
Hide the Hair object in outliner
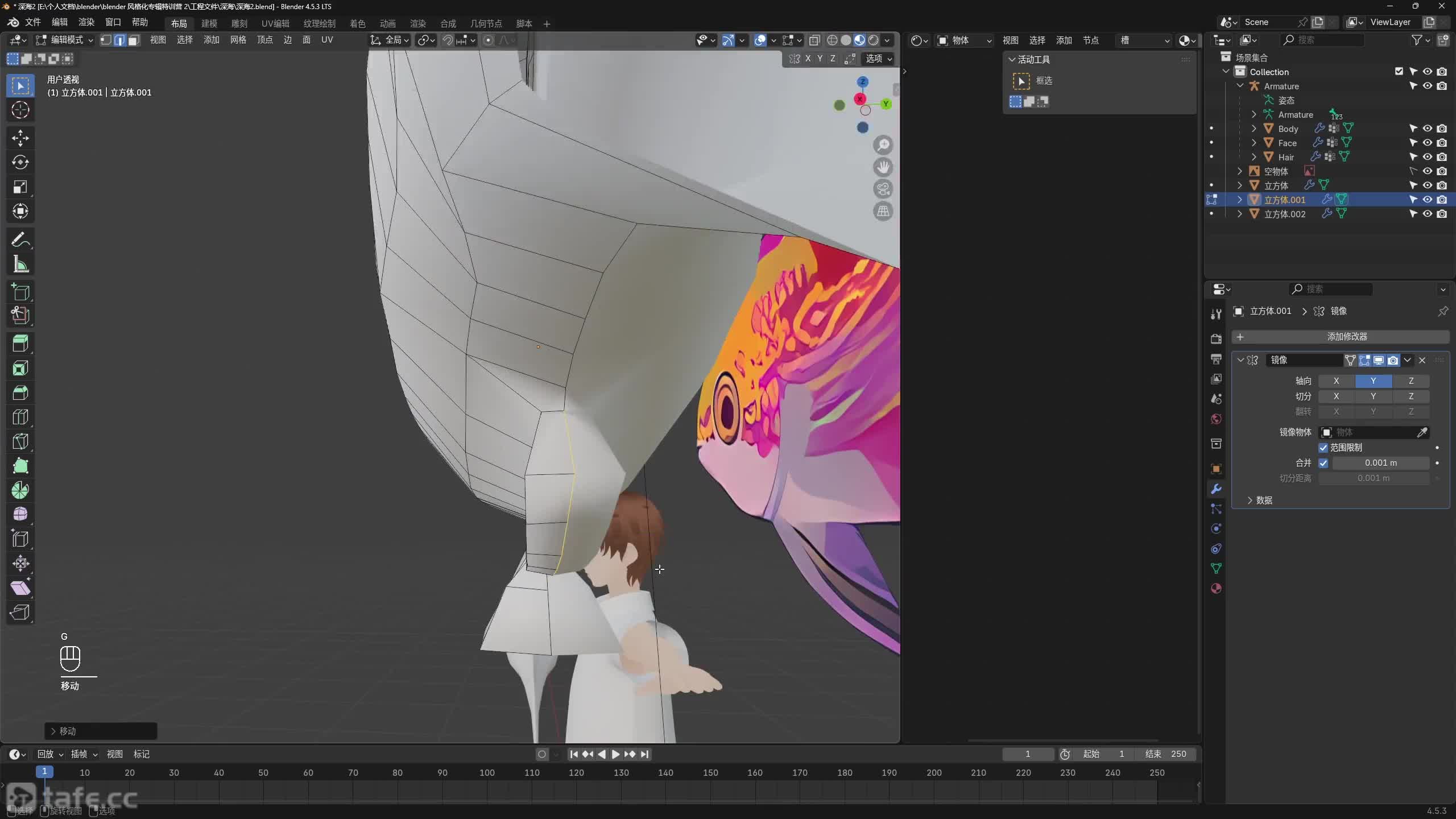click(x=1428, y=157)
